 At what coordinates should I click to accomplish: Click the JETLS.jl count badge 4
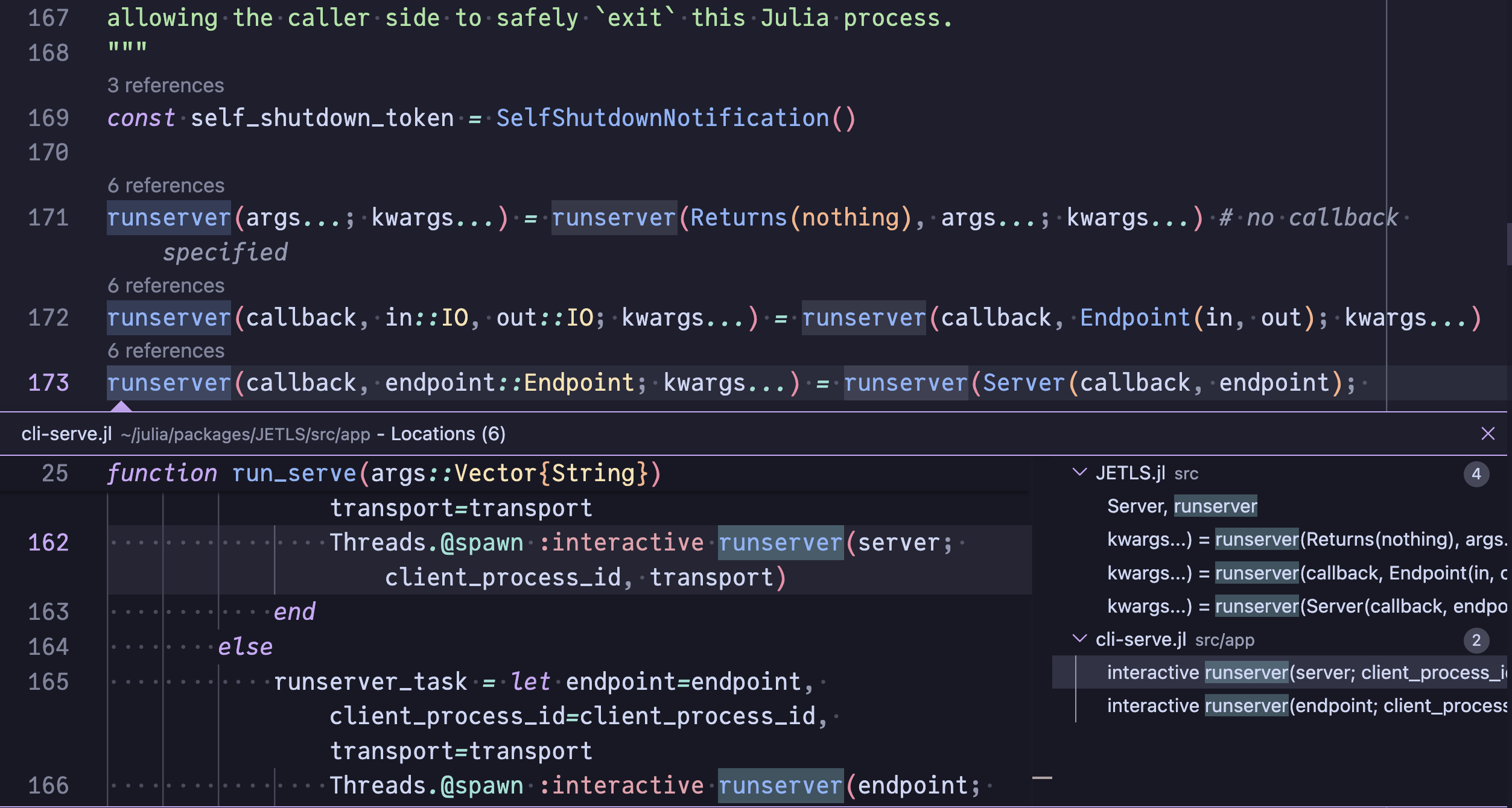[x=1476, y=474]
